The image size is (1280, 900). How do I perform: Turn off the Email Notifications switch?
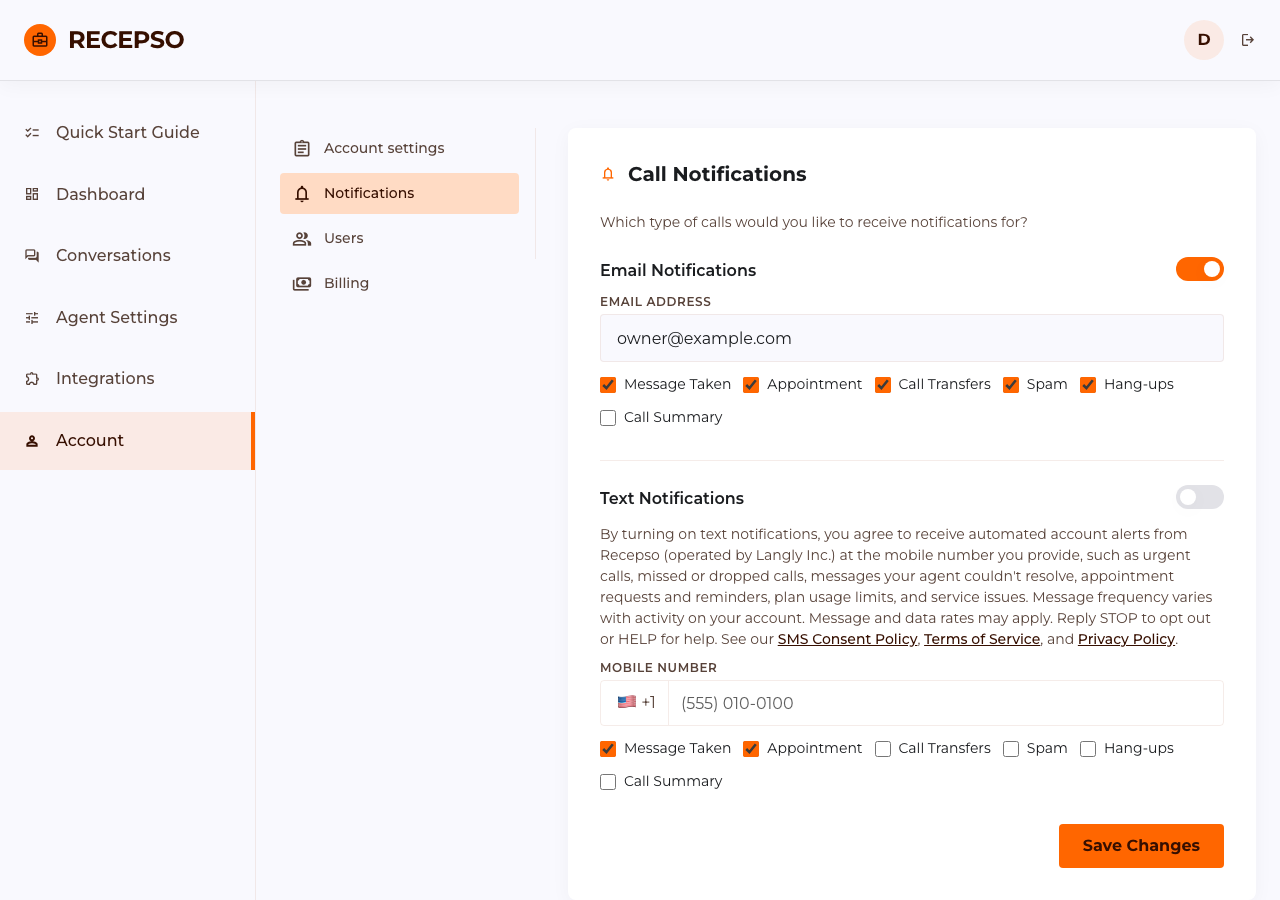point(1200,269)
